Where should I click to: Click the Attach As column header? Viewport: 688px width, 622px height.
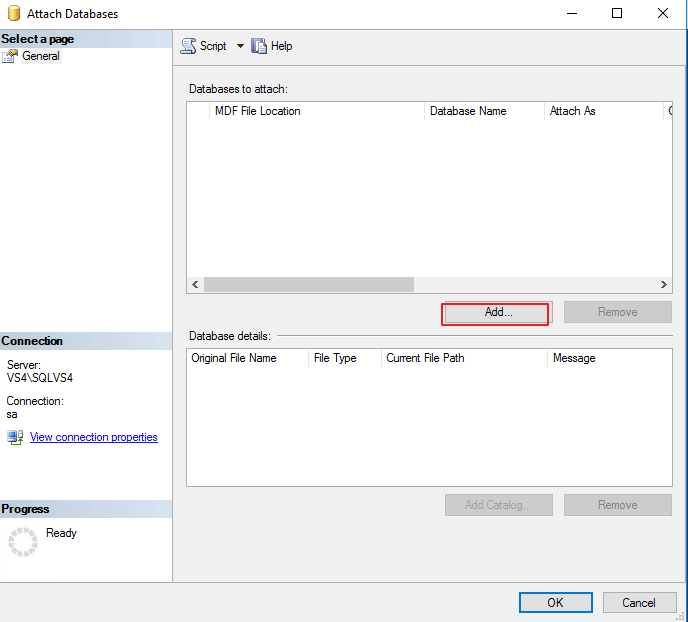point(603,111)
